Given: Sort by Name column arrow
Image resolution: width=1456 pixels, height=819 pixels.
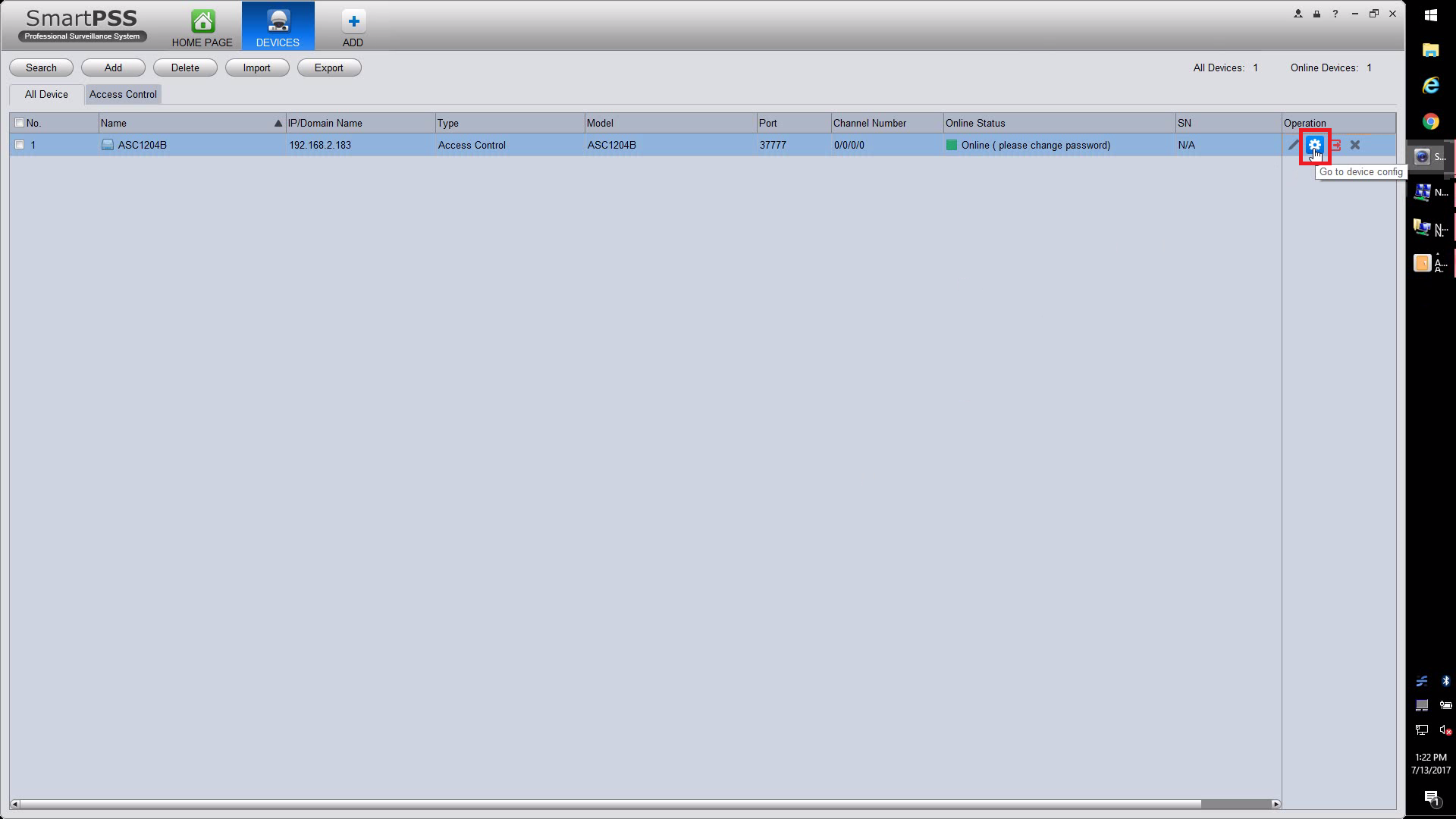Looking at the screenshot, I should click(278, 123).
